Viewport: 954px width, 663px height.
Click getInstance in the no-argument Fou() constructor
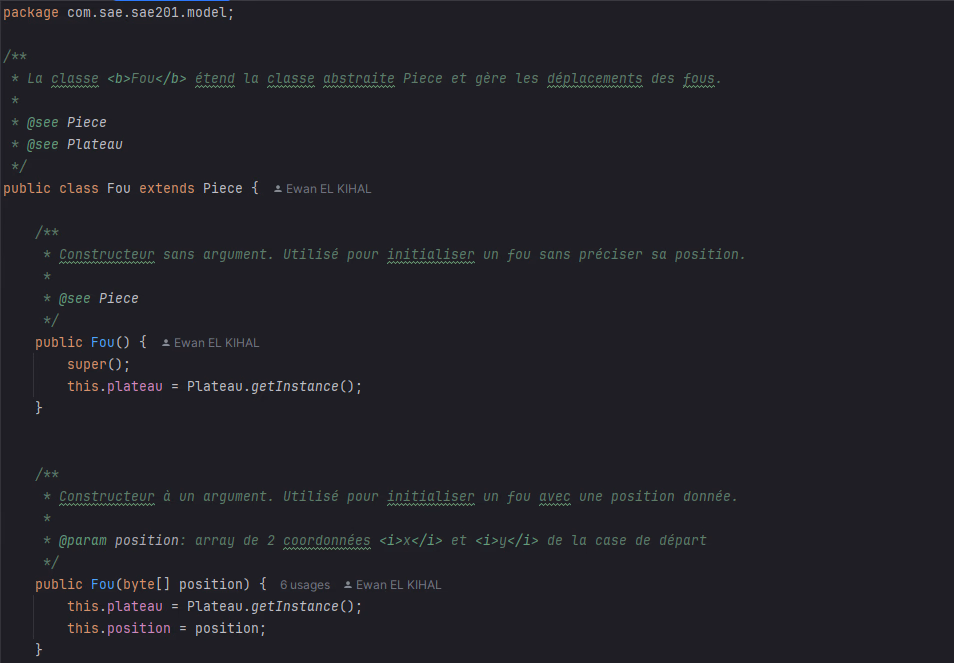point(295,386)
